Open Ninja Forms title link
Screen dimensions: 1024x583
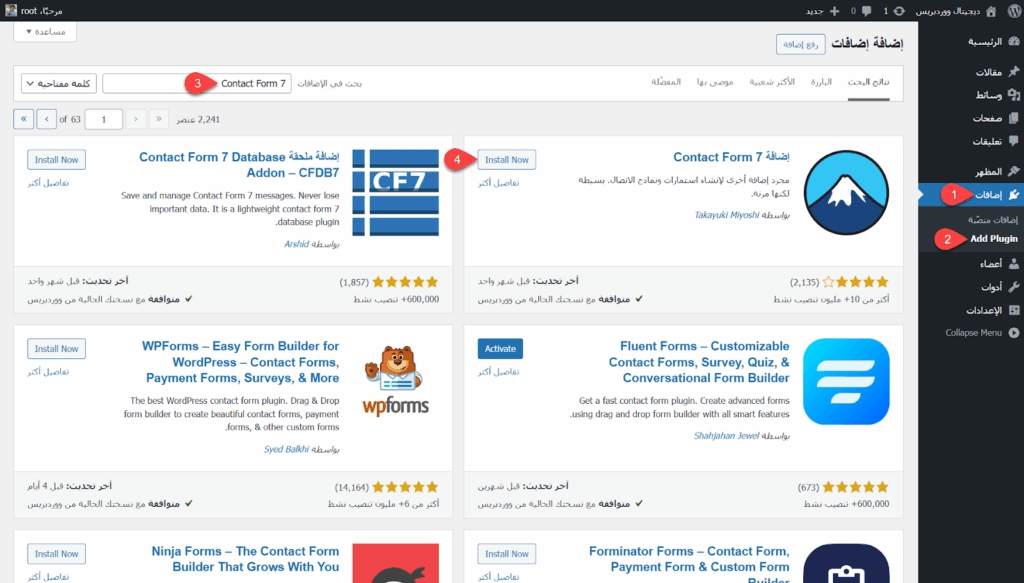(246, 559)
